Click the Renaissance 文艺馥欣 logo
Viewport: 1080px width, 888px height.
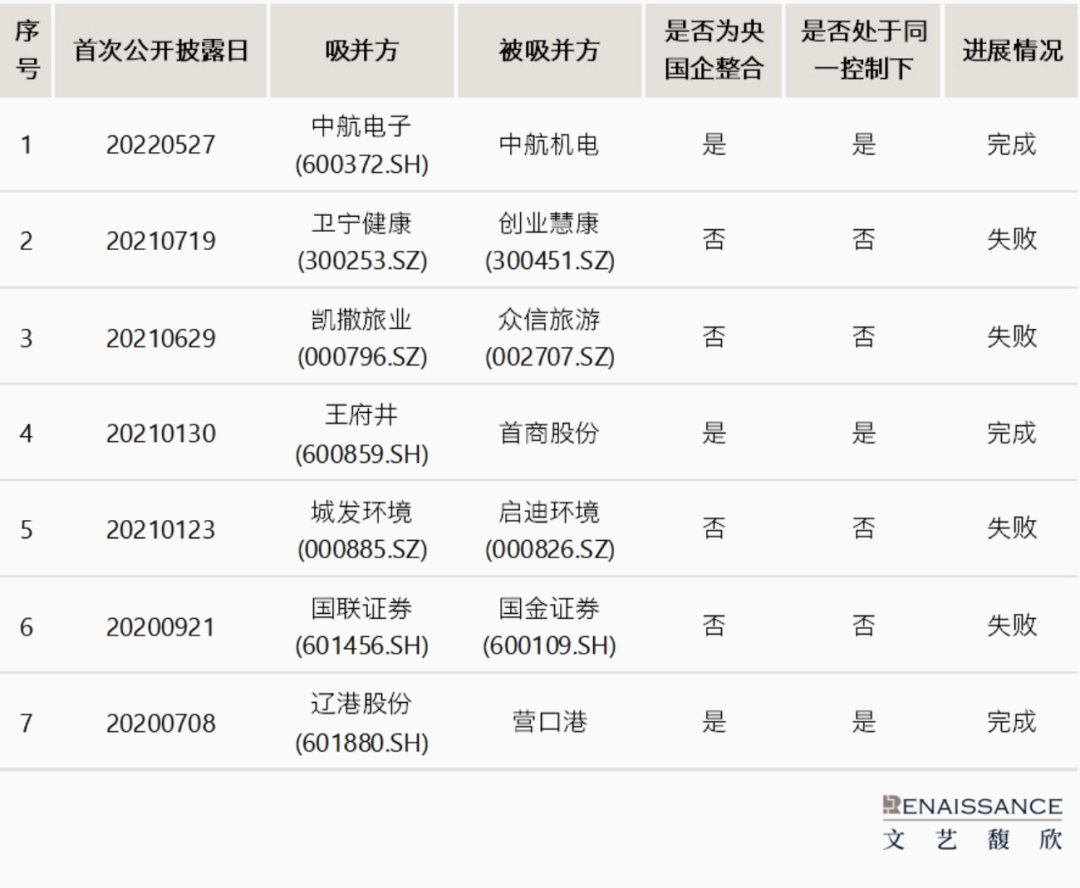point(973,823)
